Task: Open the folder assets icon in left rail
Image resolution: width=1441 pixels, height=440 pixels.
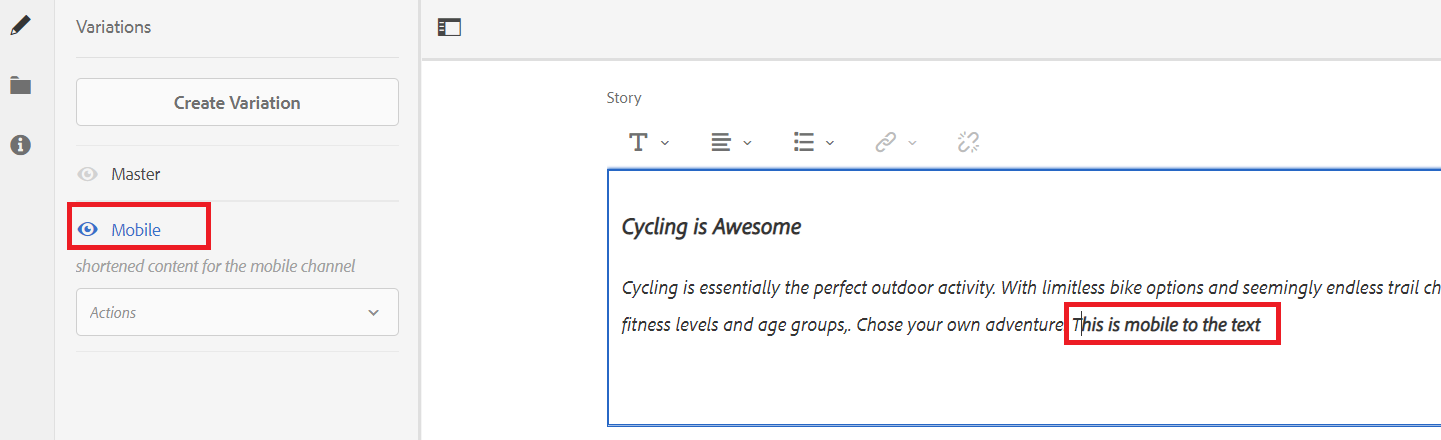Action: (x=20, y=85)
